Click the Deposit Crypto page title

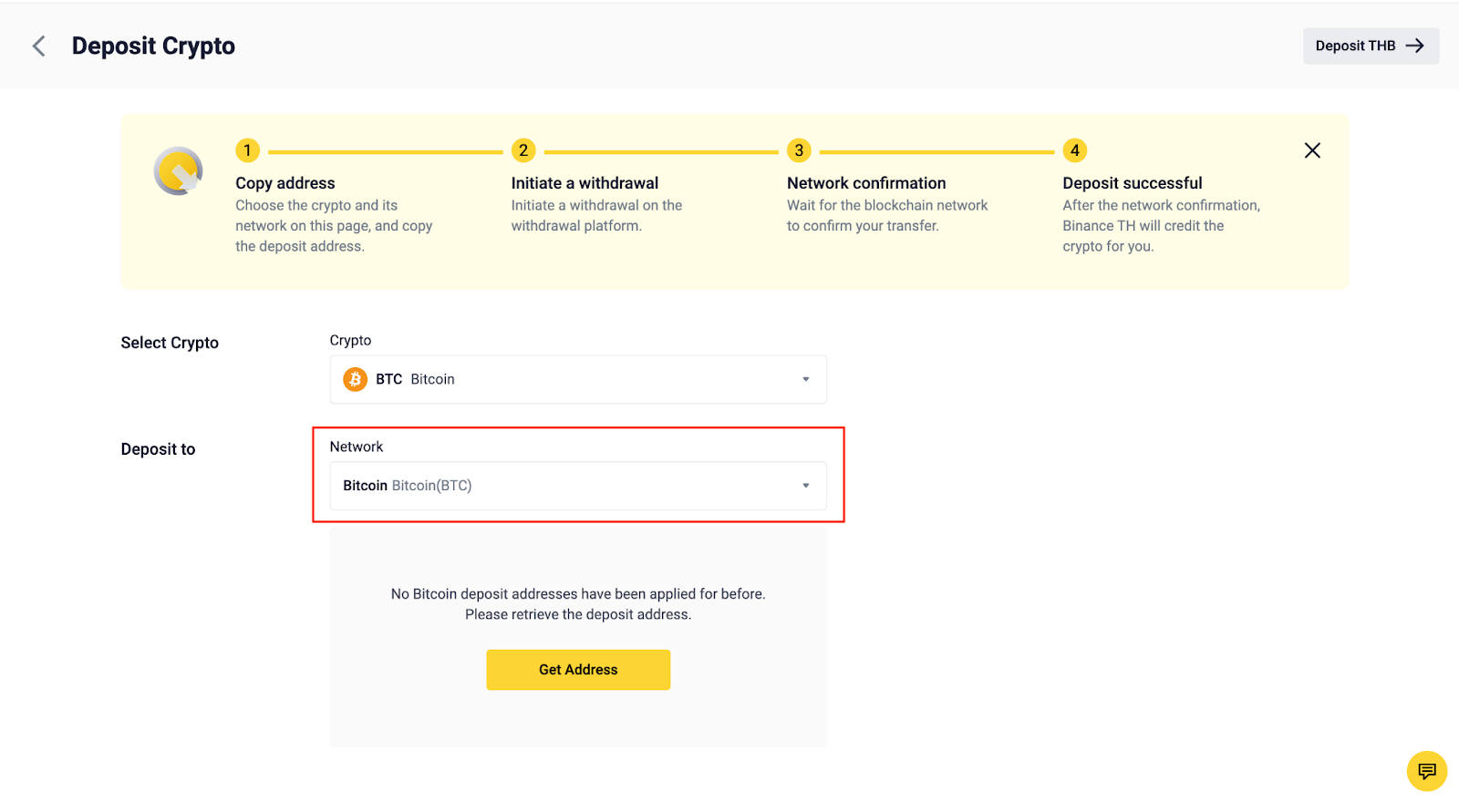pyautogui.click(x=153, y=46)
